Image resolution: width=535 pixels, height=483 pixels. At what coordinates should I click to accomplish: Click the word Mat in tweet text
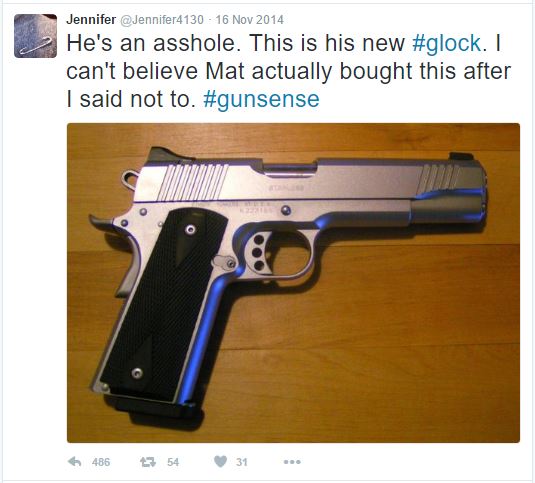225,71
